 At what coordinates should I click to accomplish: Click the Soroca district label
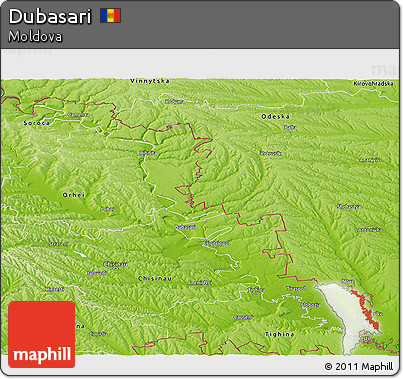pos(37,123)
